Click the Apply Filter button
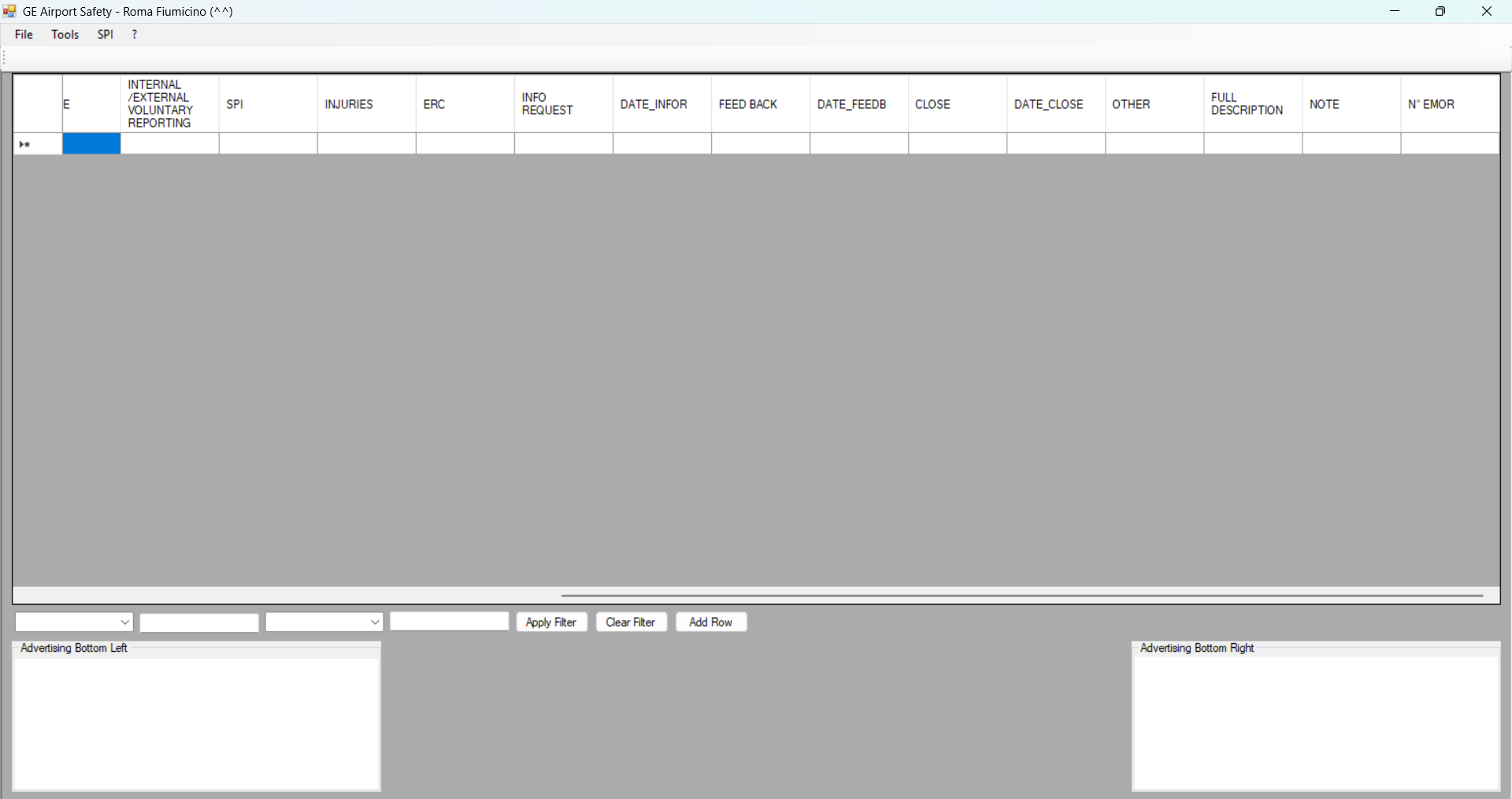The width and height of the screenshot is (1512, 799). pos(551,622)
